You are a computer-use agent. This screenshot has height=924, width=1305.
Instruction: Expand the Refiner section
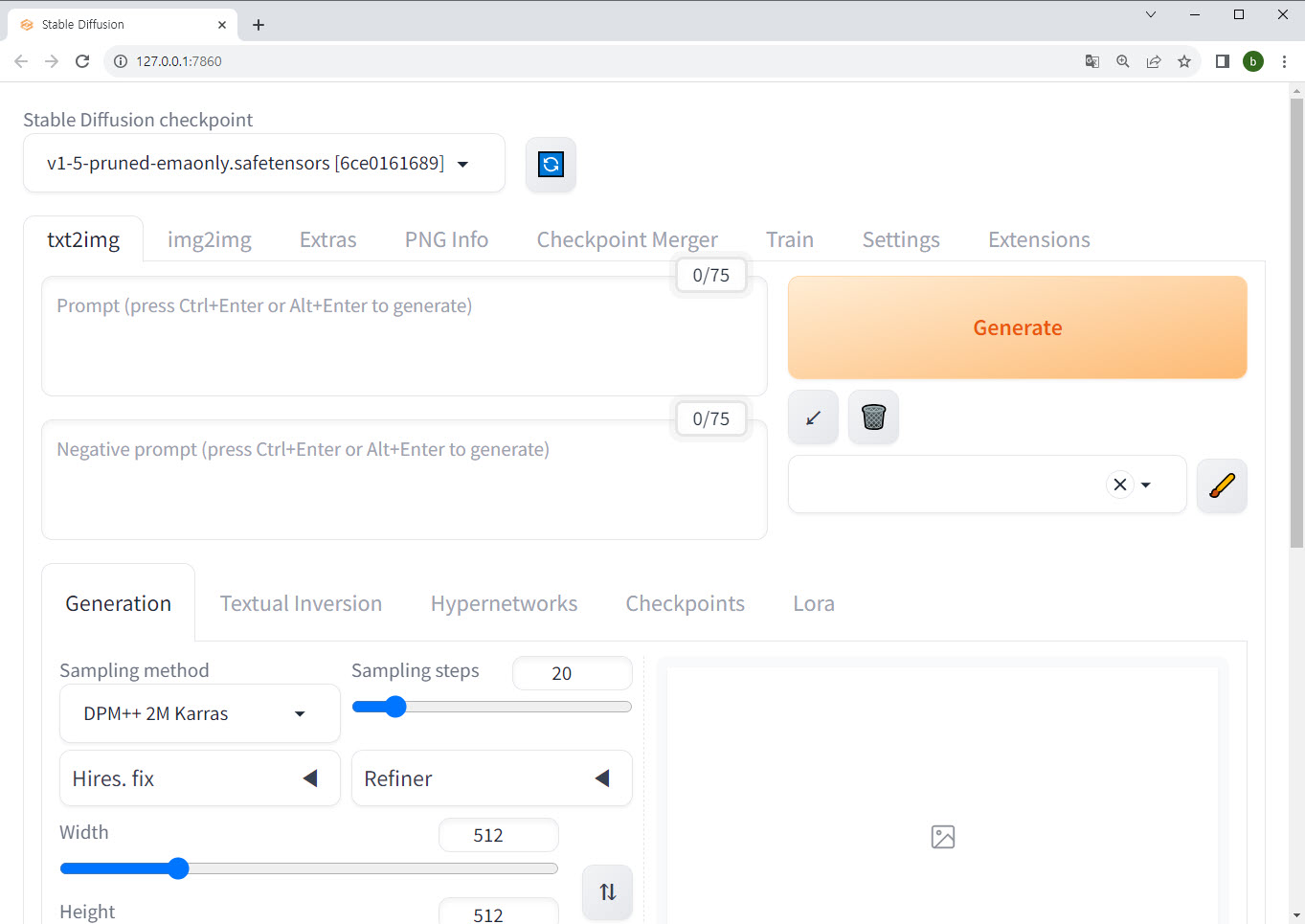pyautogui.click(x=492, y=778)
